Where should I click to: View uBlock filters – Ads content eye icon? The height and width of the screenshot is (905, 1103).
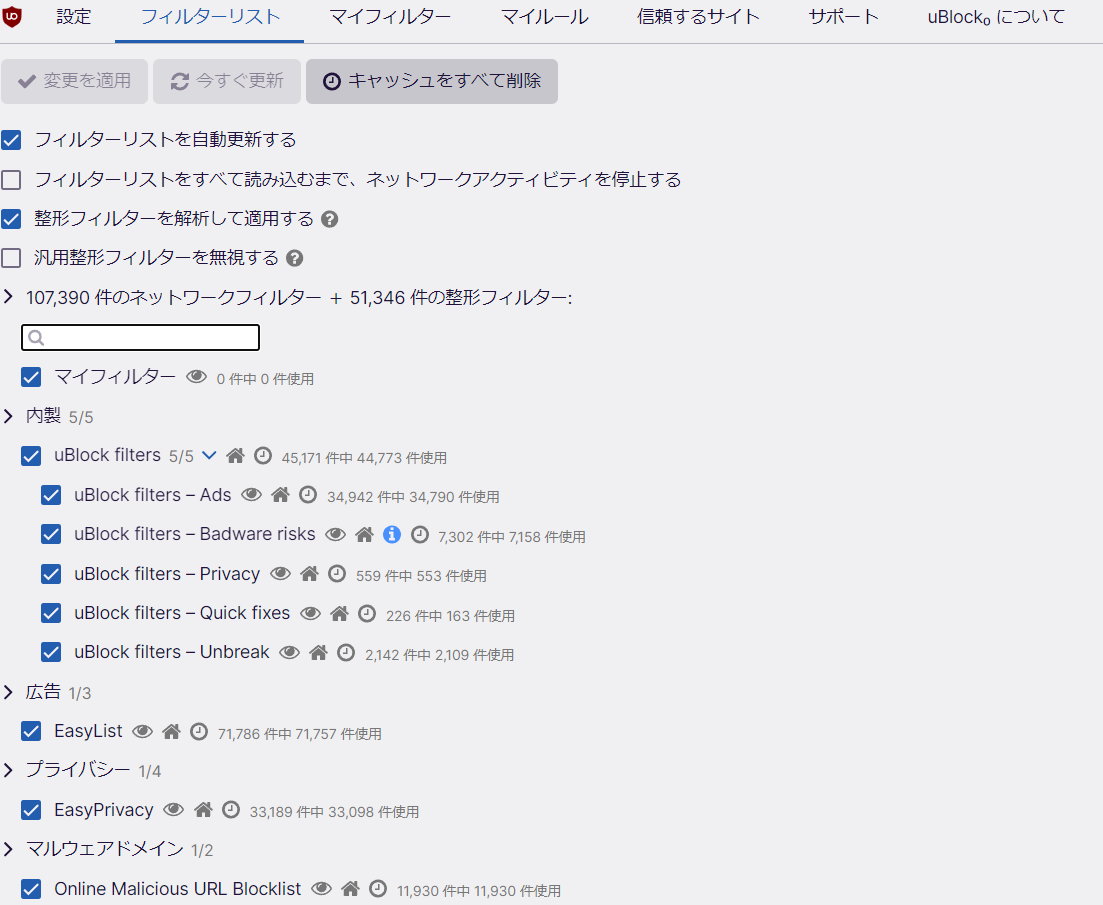point(251,495)
